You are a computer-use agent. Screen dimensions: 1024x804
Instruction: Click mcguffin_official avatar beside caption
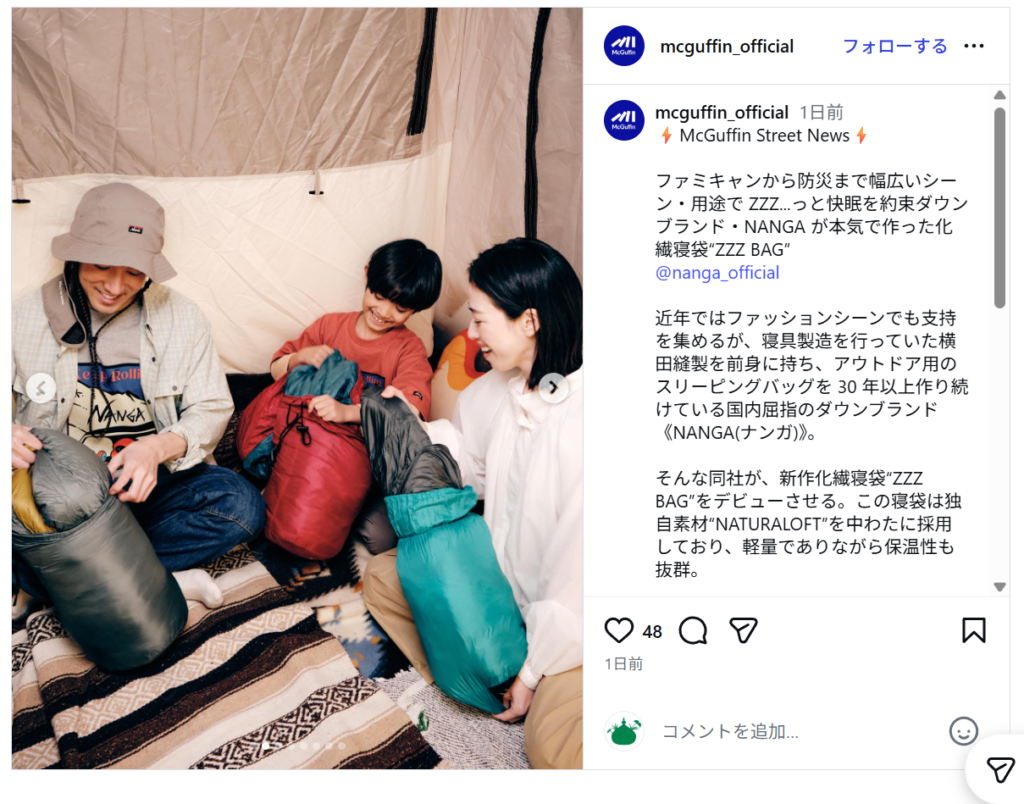click(624, 120)
